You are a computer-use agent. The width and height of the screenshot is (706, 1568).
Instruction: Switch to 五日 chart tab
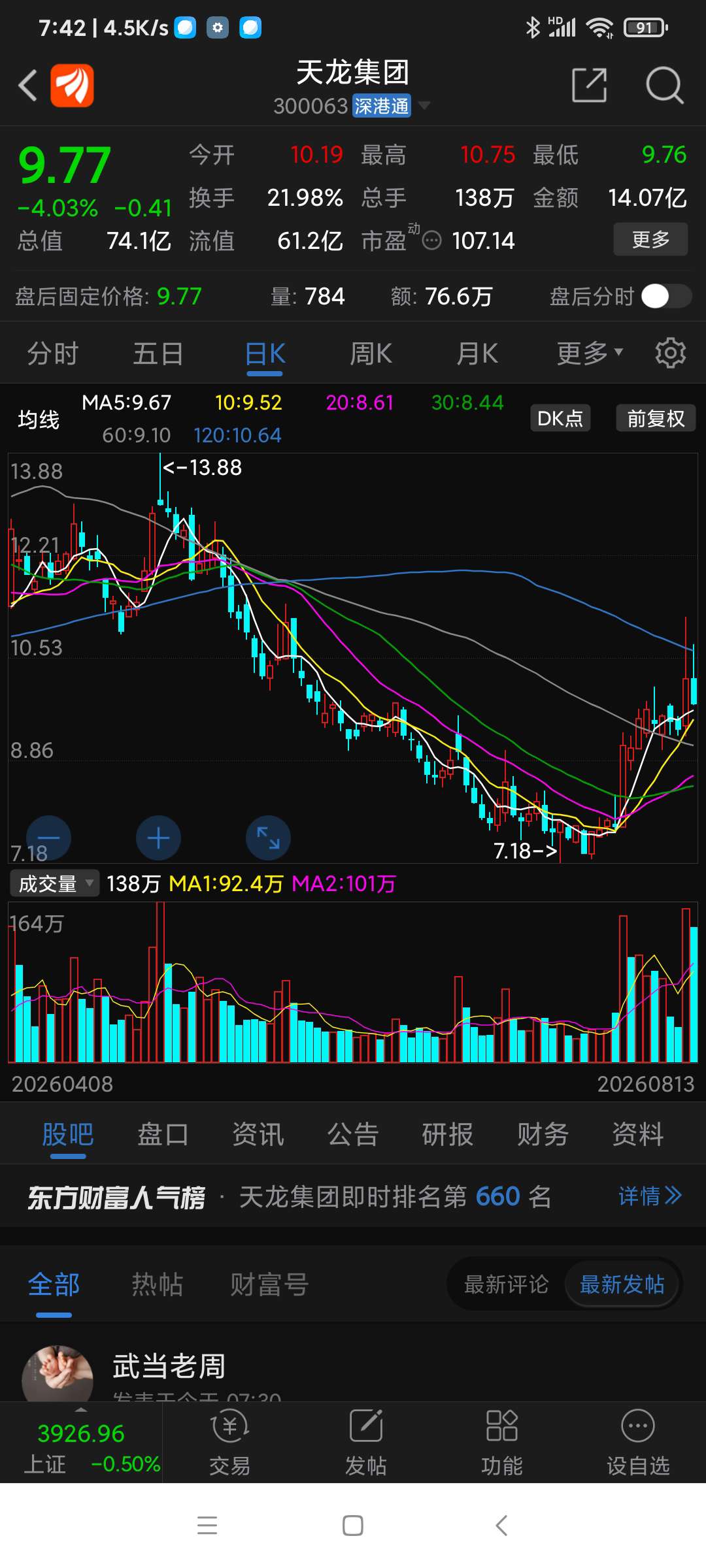point(159,353)
